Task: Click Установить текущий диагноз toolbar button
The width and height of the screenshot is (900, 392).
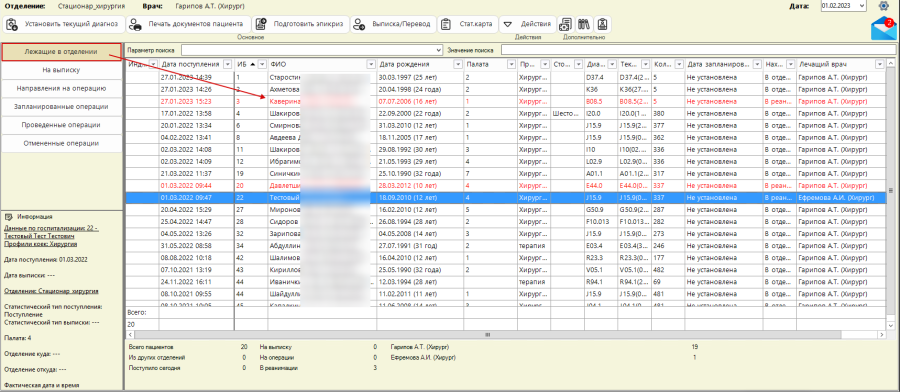Action: click(64, 24)
